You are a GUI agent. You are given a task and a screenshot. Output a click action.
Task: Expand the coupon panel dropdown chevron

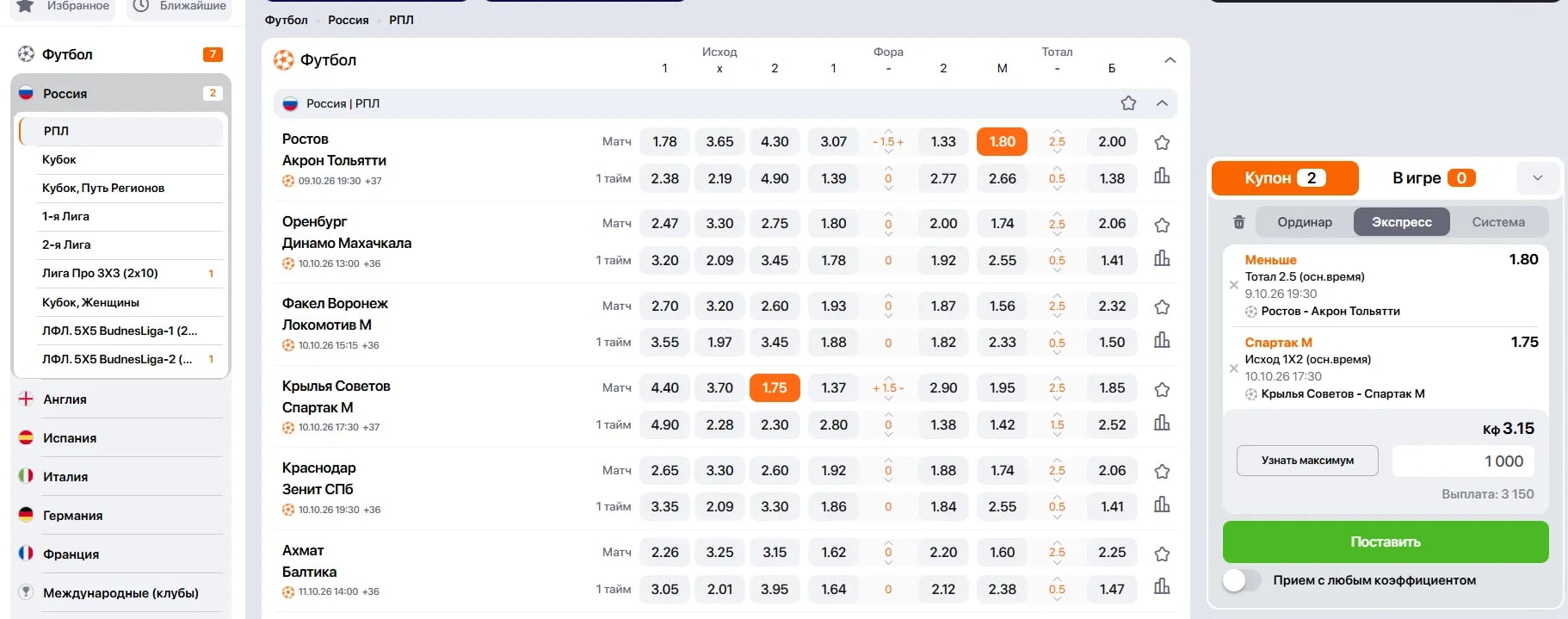pos(1537,178)
